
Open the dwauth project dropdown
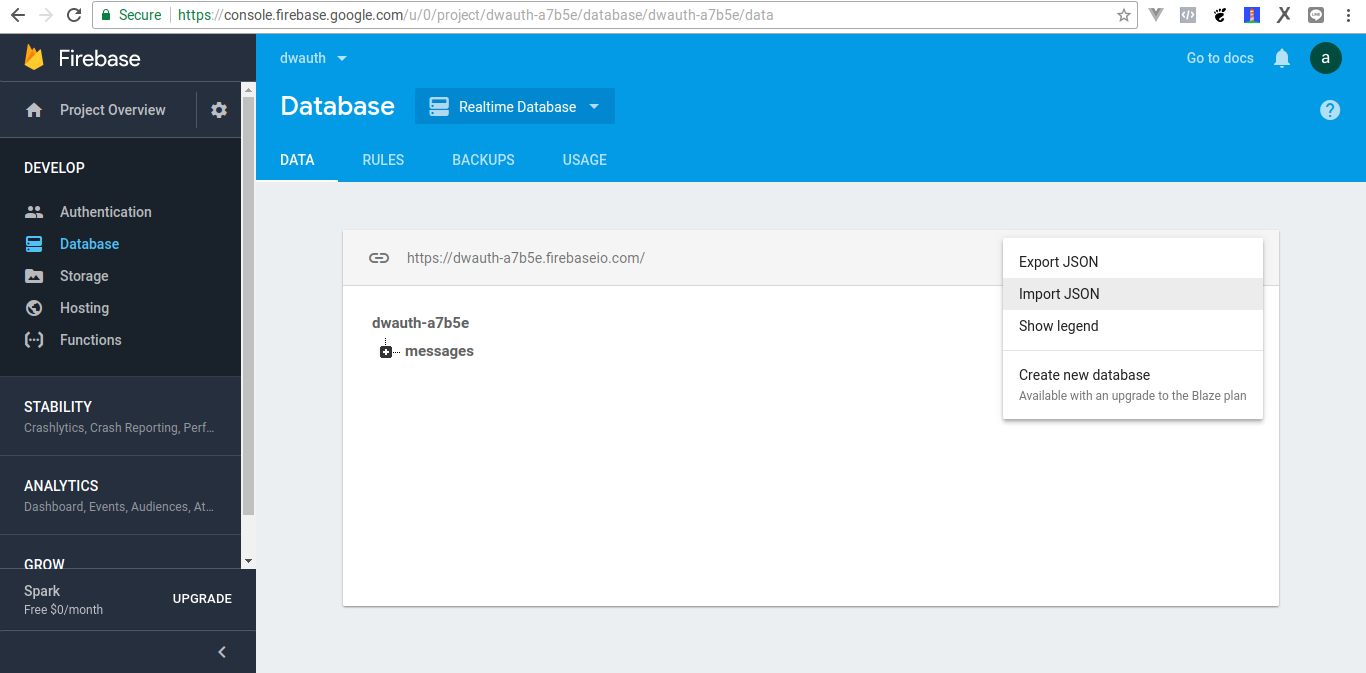pos(314,58)
